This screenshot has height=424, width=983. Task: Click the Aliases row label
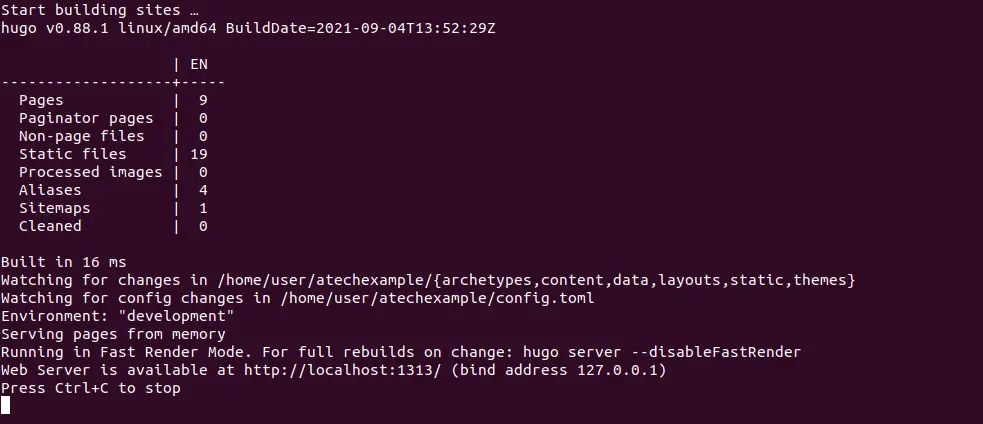pos(50,190)
